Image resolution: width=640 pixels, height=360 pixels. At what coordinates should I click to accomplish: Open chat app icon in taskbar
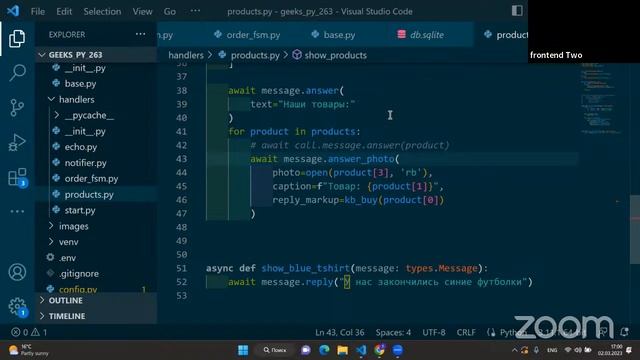click(306, 350)
